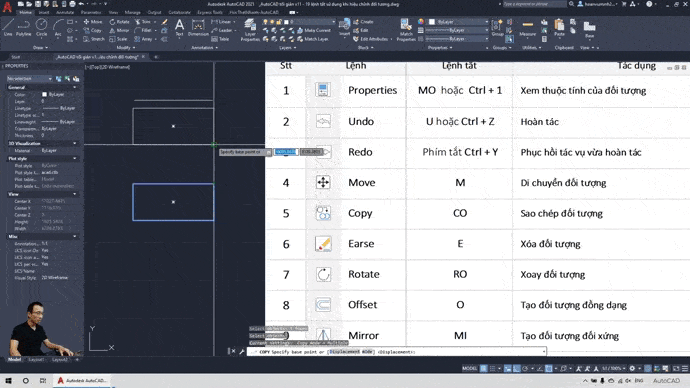690x388 pixels.
Task: Click the Match Properties tool
Action: pos(406,29)
